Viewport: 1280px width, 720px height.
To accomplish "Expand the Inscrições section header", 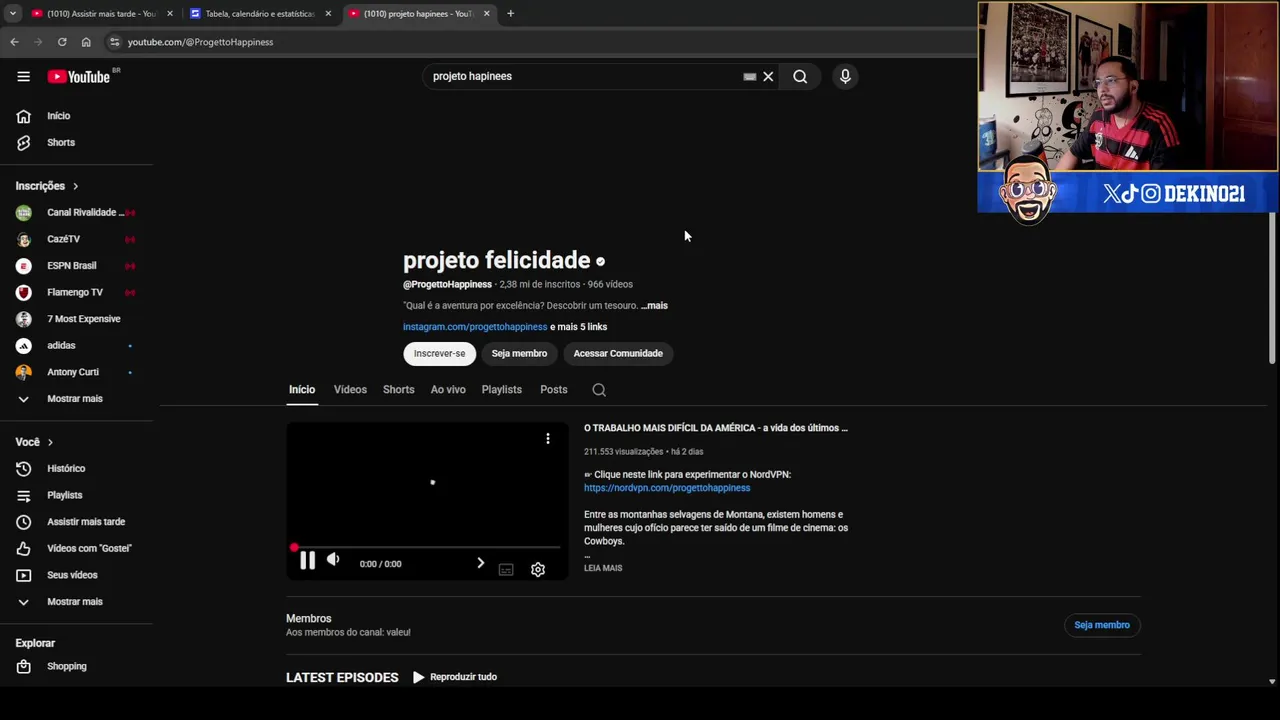I will tap(46, 186).
